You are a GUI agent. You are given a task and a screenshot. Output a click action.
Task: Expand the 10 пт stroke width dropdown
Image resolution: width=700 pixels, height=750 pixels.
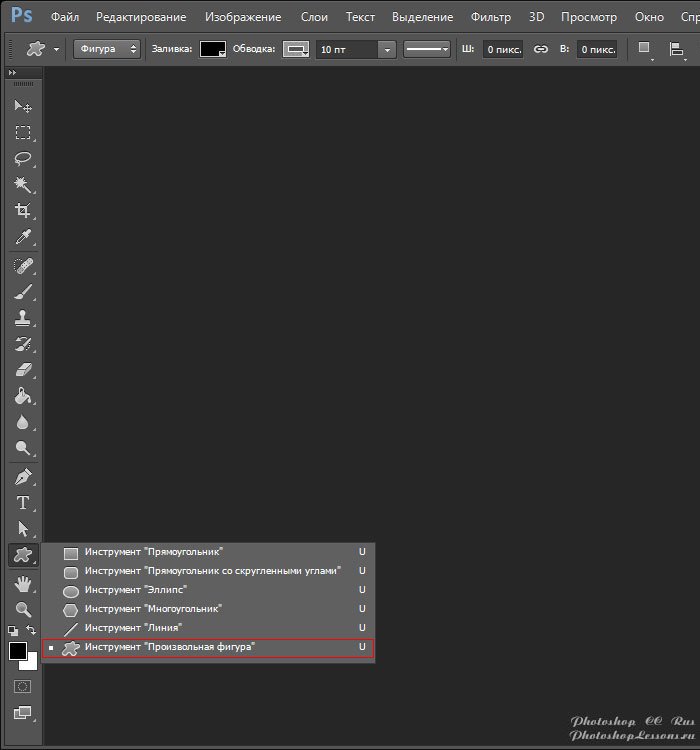point(386,49)
